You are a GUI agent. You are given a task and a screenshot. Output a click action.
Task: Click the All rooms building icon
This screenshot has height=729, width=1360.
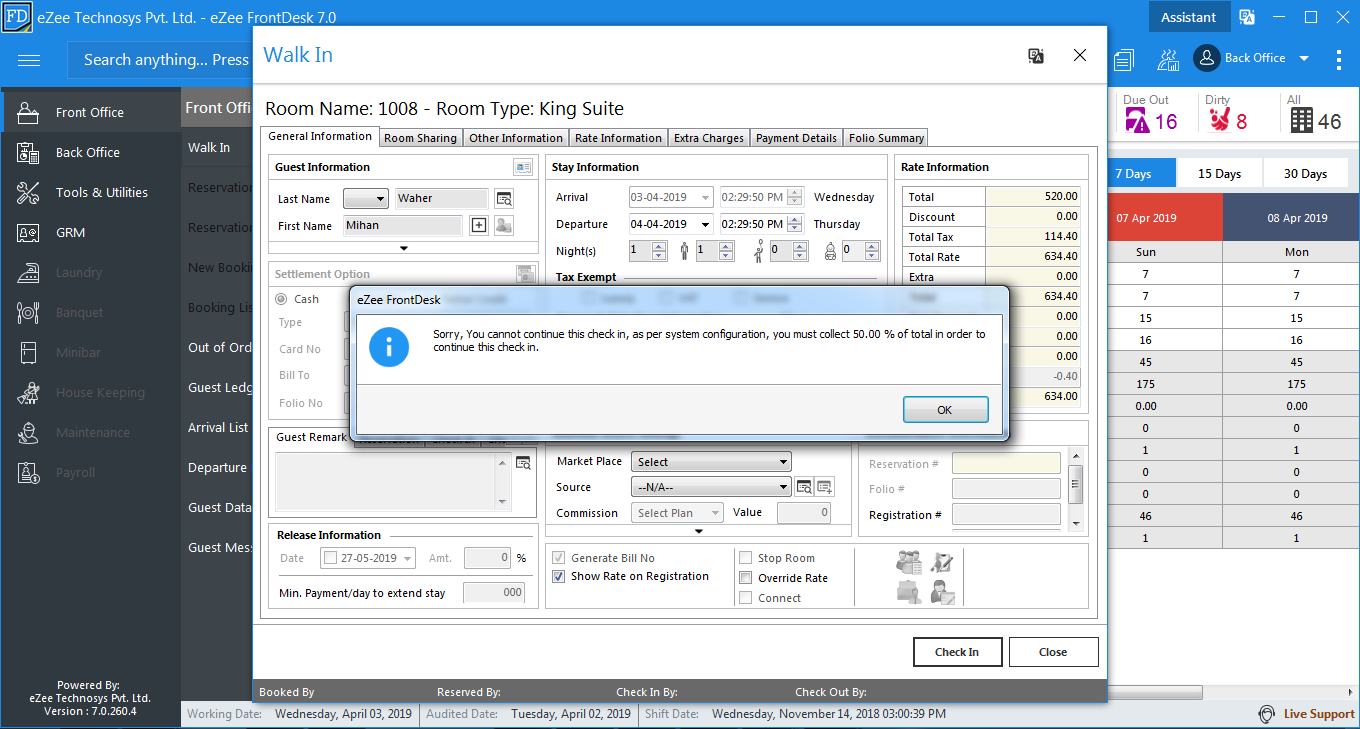point(1301,121)
